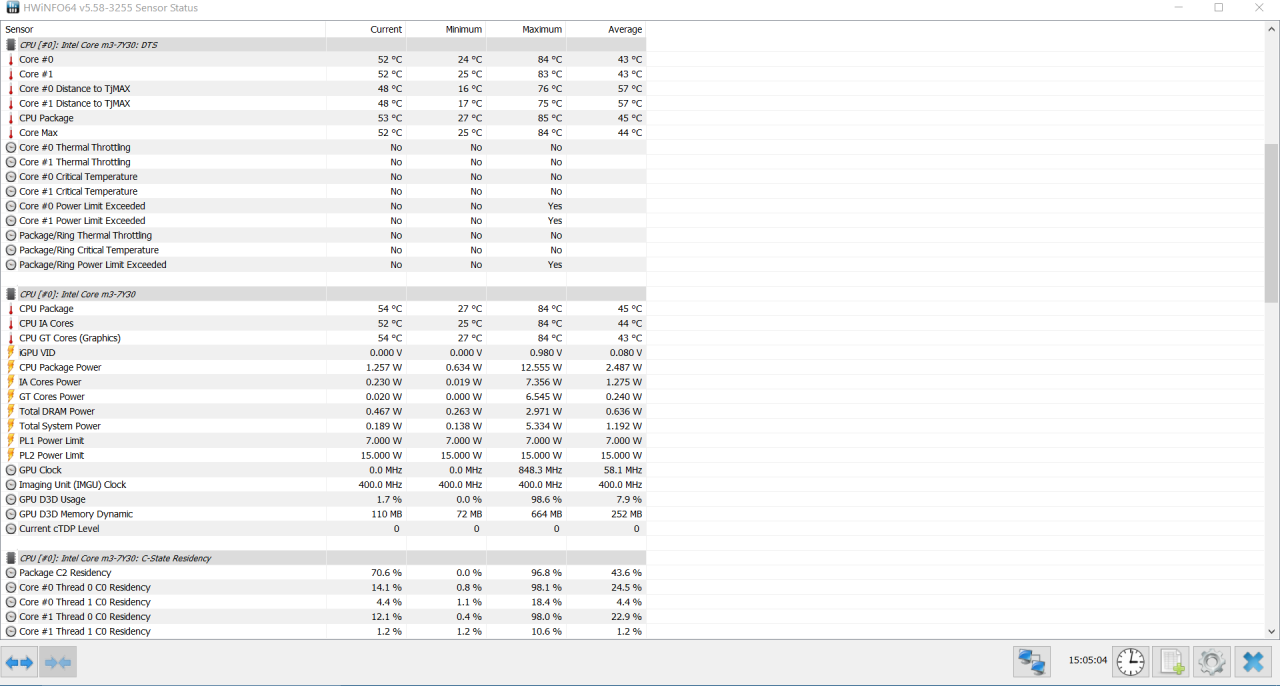Click lightning icon of CPU Package Power

[11, 368]
